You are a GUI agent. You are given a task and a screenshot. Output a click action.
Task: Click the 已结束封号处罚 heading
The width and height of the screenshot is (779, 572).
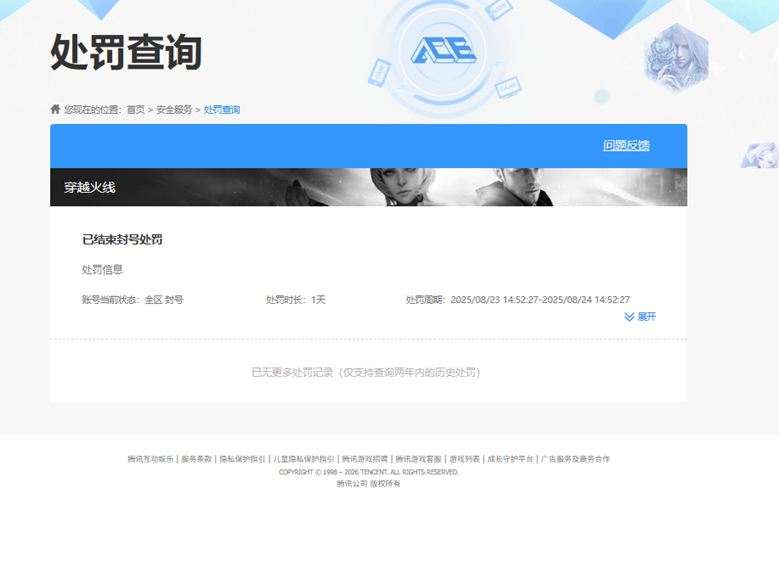pyautogui.click(x=122, y=240)
